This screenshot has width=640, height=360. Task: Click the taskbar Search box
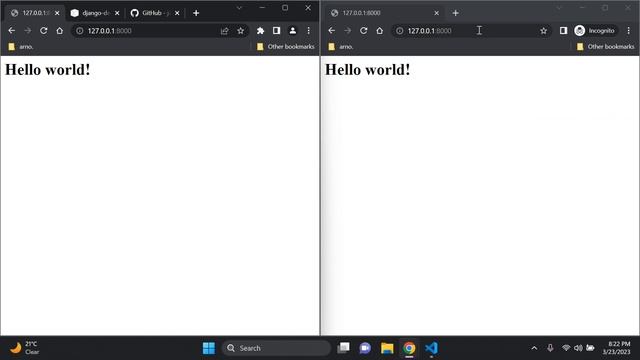pyautogui.click(x=276, y=348)
